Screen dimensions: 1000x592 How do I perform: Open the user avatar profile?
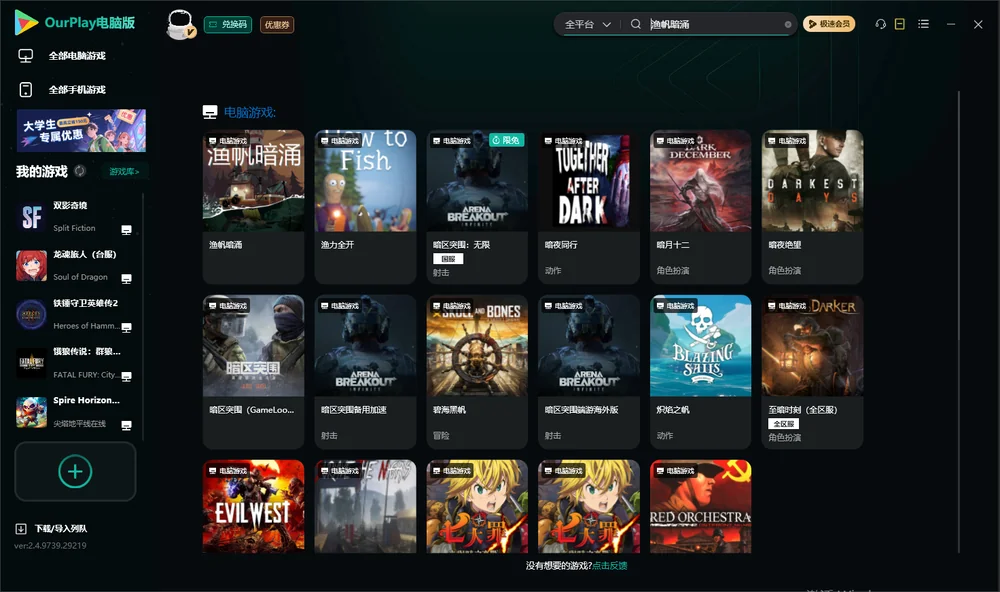[x=180, y=25]
